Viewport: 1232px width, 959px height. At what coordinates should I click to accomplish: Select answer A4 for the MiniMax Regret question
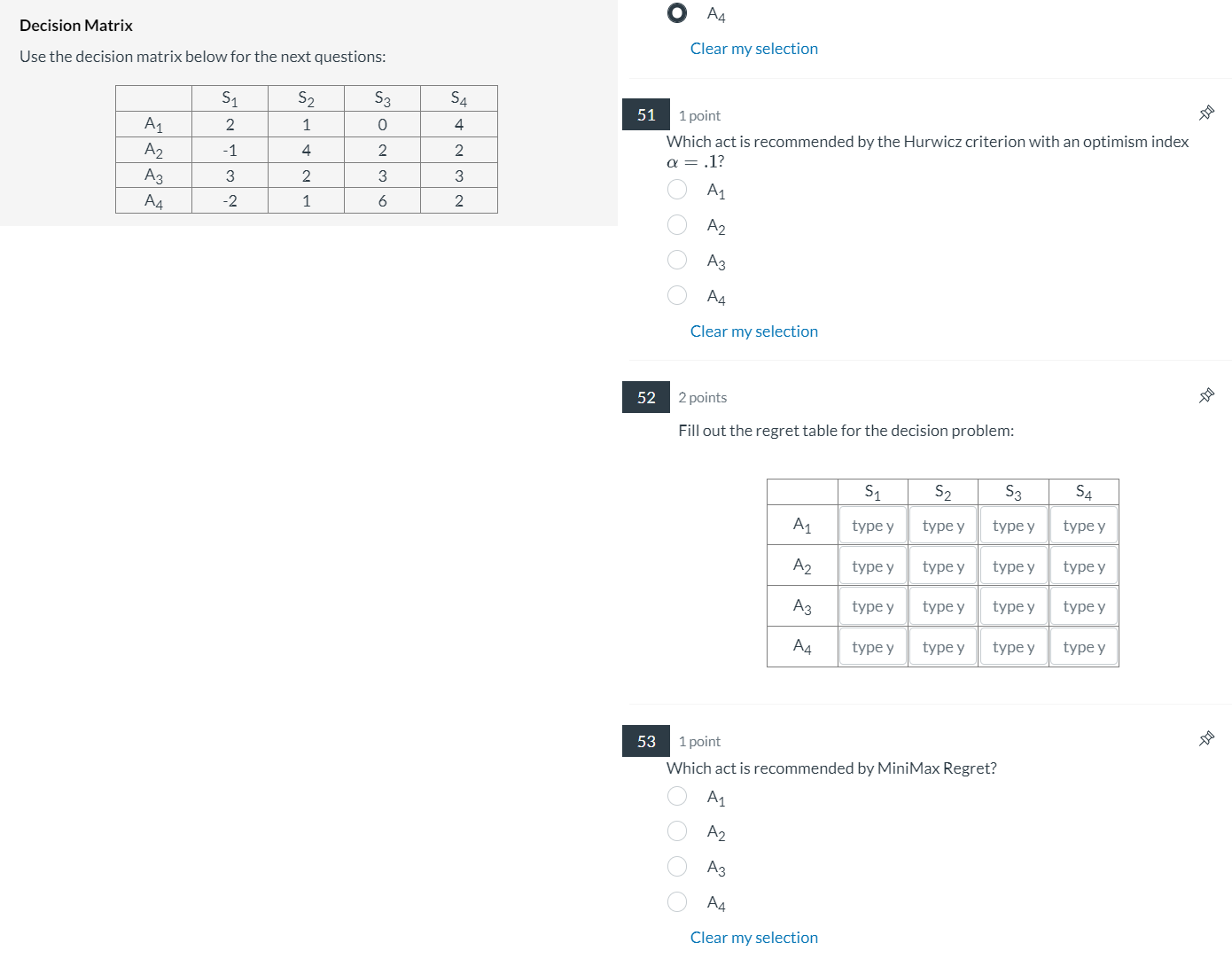[x=677, y=901]
